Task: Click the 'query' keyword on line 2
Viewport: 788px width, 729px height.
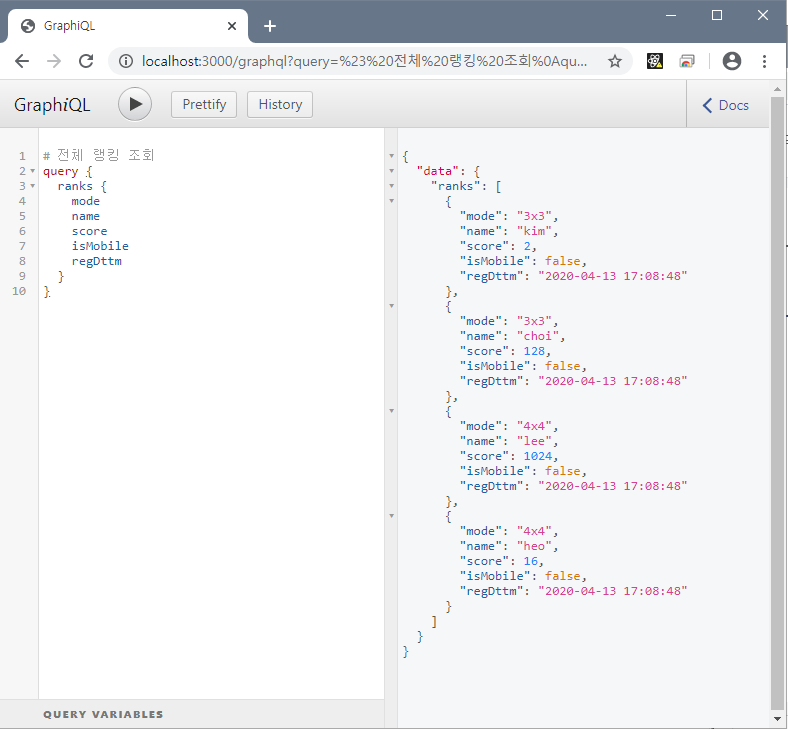Action: pyautogui.click(x=61, y=171)
